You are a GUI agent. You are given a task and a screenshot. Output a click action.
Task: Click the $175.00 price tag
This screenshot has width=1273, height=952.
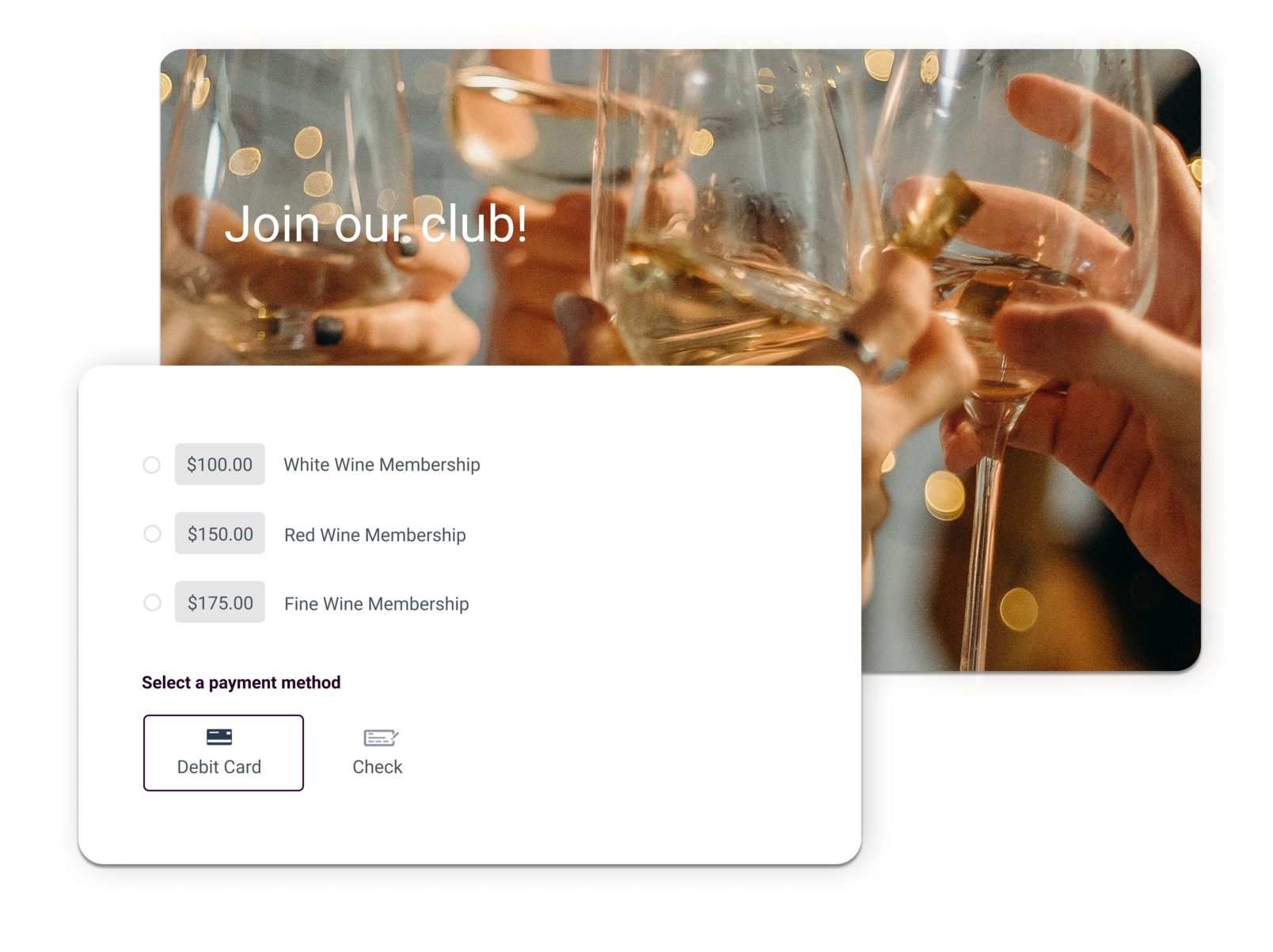tap(220, 603)
